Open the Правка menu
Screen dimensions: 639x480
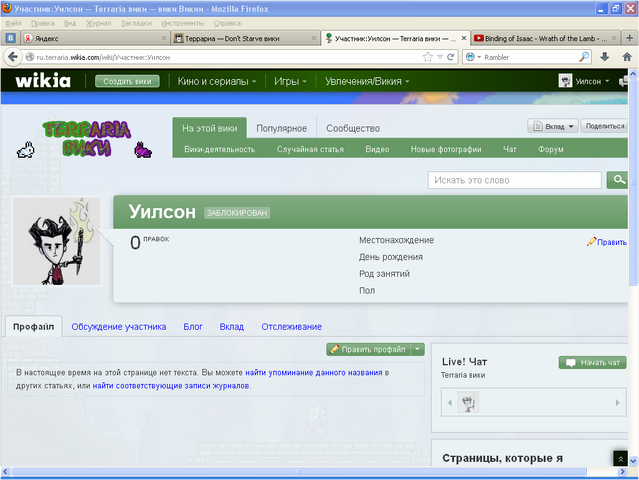click(x=42, y=23)
